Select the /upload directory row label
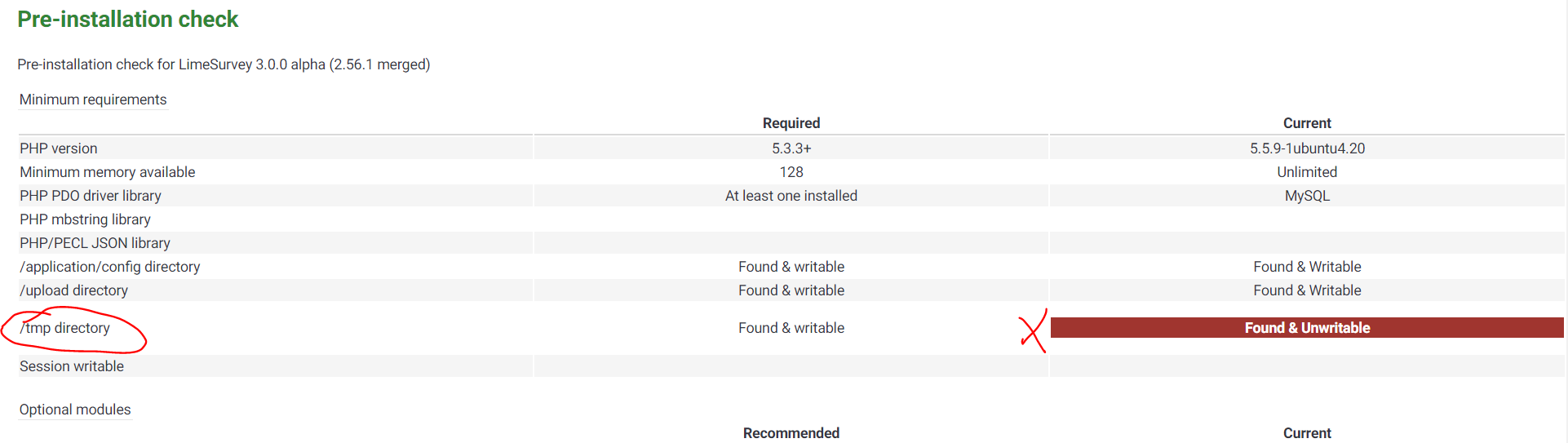Image resolution: width=1568 pixels, height=443 pixels. [x=74, y=290]
